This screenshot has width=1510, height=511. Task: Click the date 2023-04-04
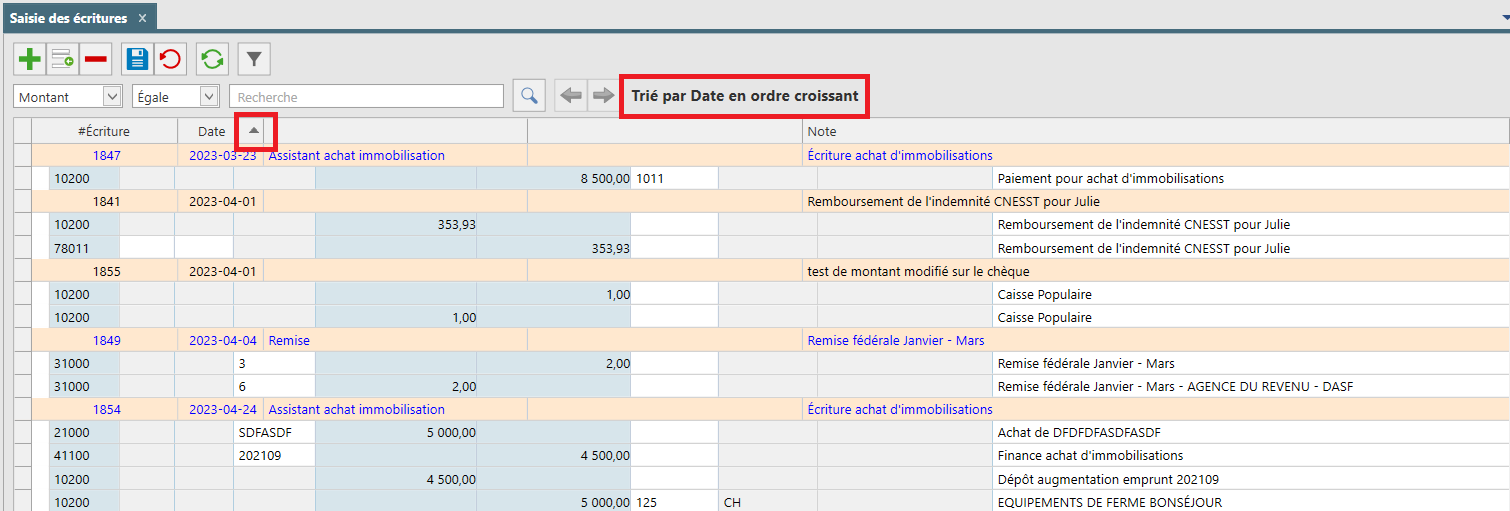(x=222, y=340)
